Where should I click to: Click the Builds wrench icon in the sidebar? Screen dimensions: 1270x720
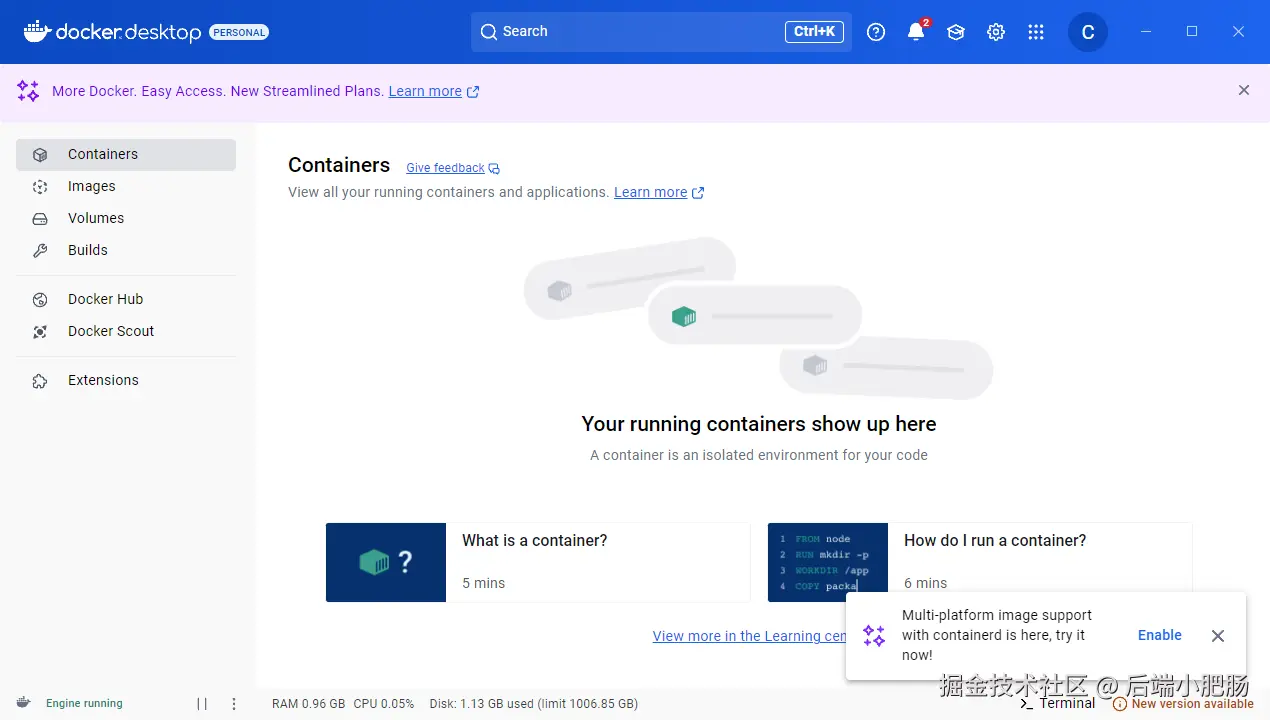pos(40,251)
